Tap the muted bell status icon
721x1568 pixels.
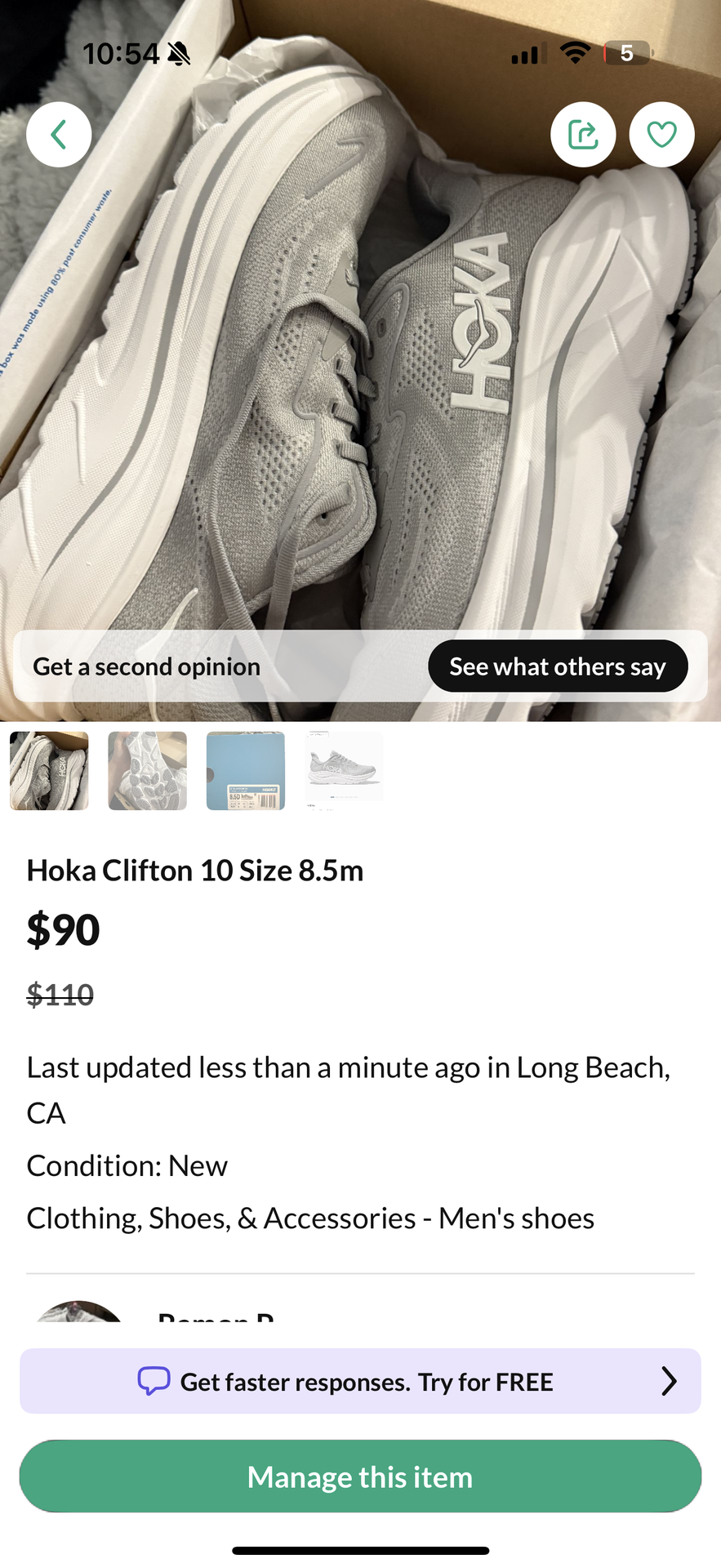[179, 55]
